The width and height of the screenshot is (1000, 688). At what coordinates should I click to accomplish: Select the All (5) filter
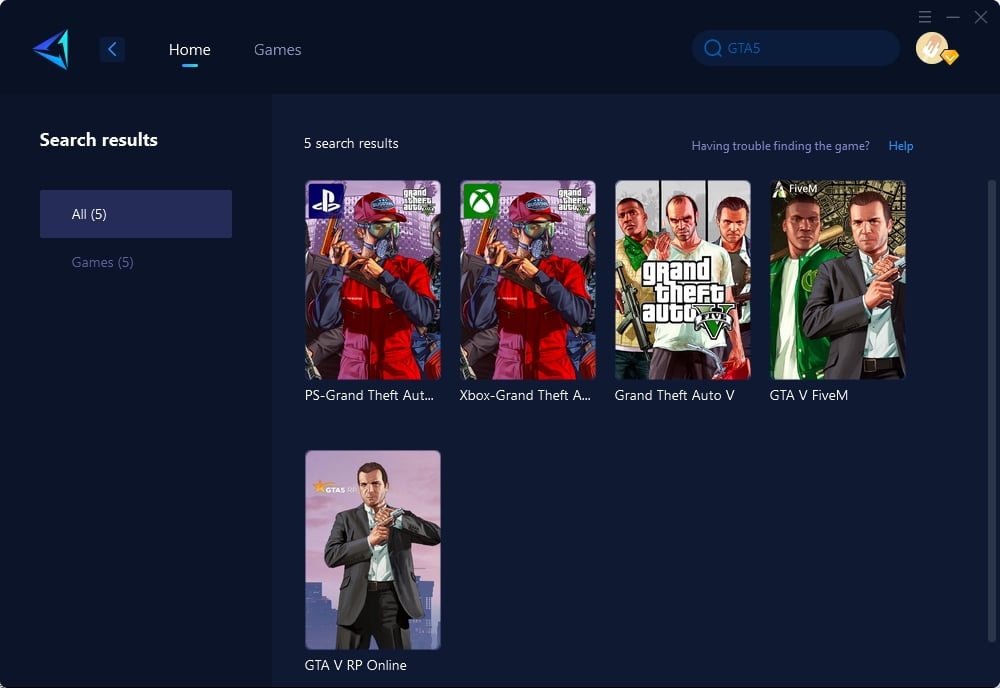coord(136,214)
